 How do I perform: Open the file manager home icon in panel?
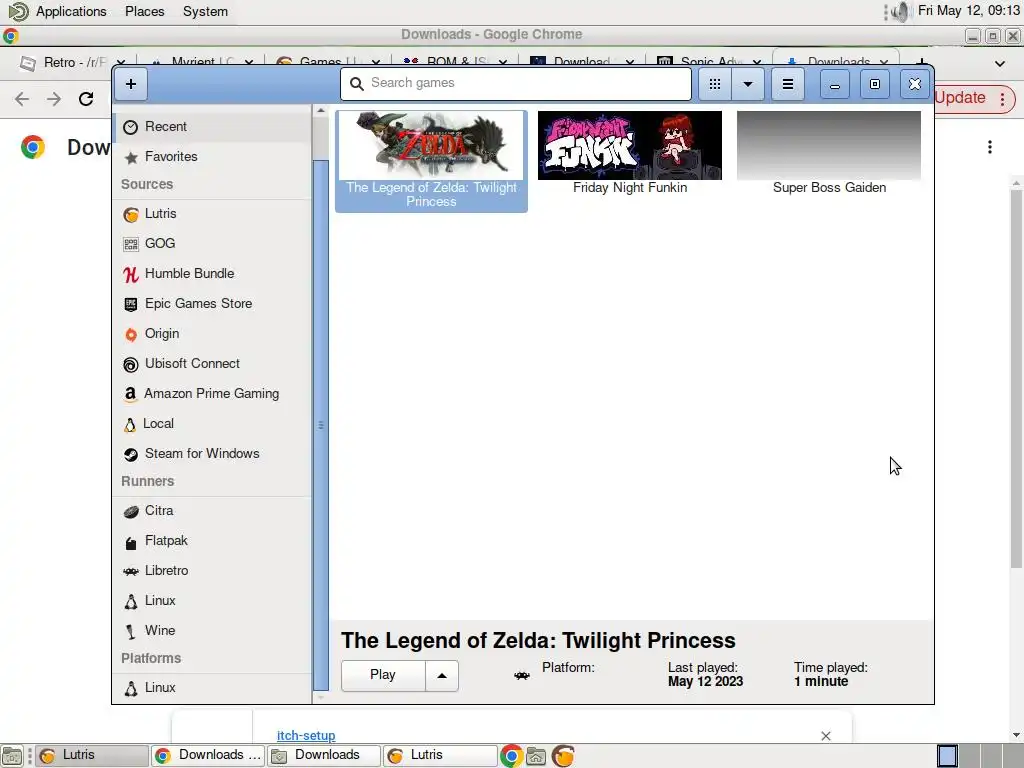[536, 756]
